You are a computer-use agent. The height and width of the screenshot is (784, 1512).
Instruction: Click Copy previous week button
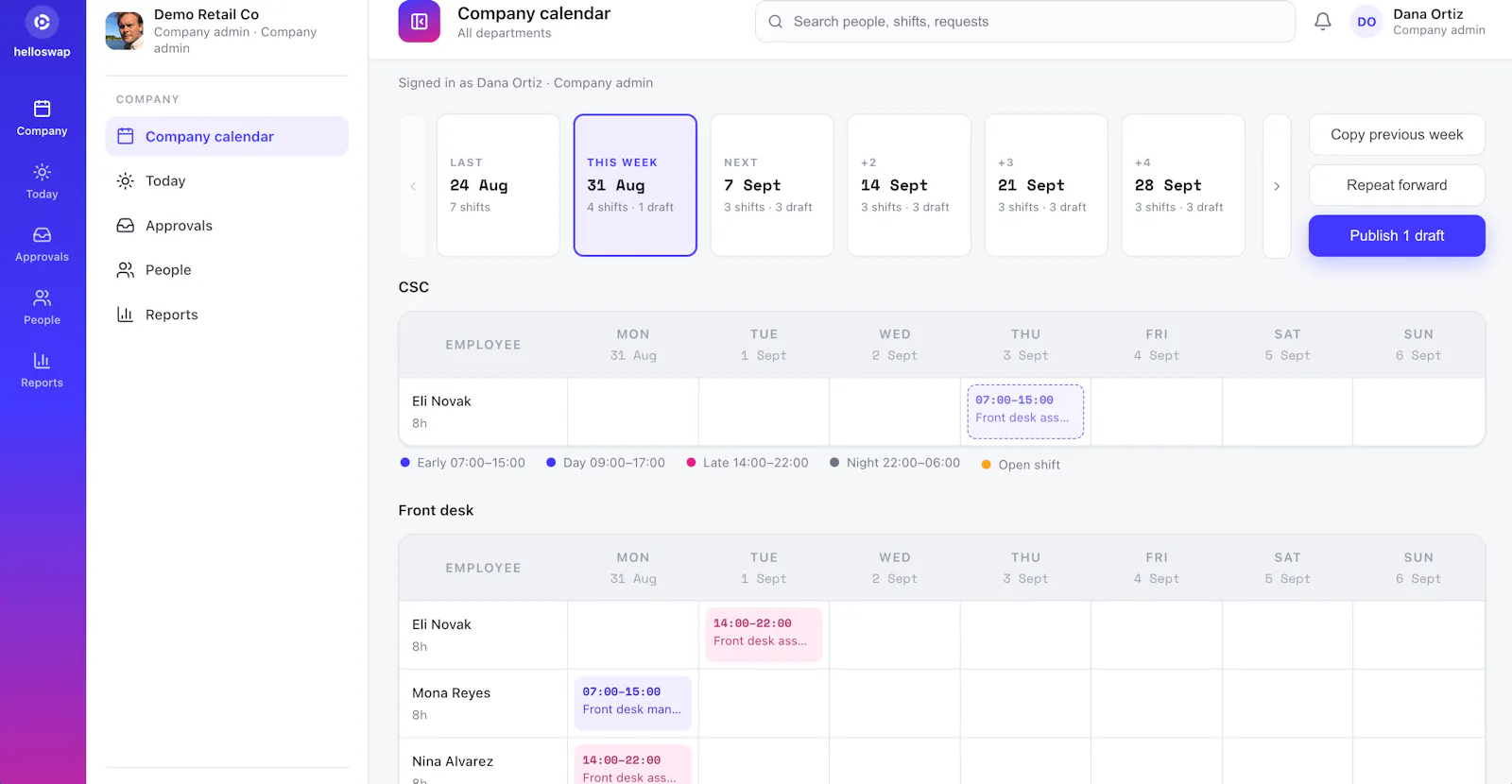[1397, 135]
